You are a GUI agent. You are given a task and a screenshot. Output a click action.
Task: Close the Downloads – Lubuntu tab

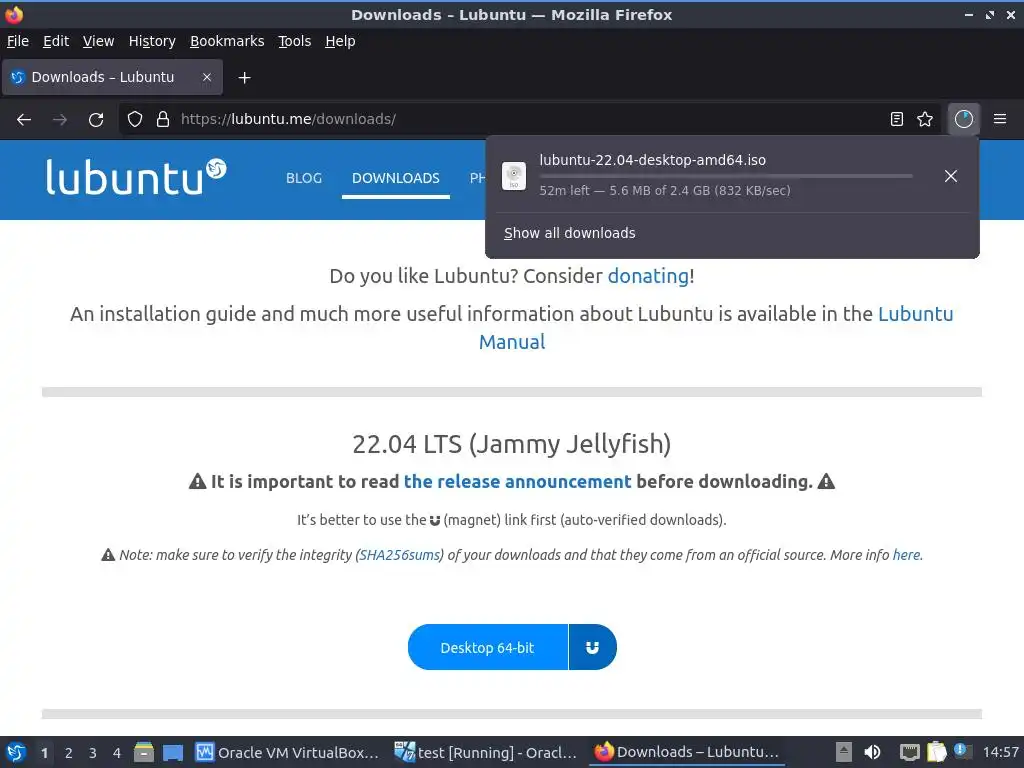coord(206,77)
